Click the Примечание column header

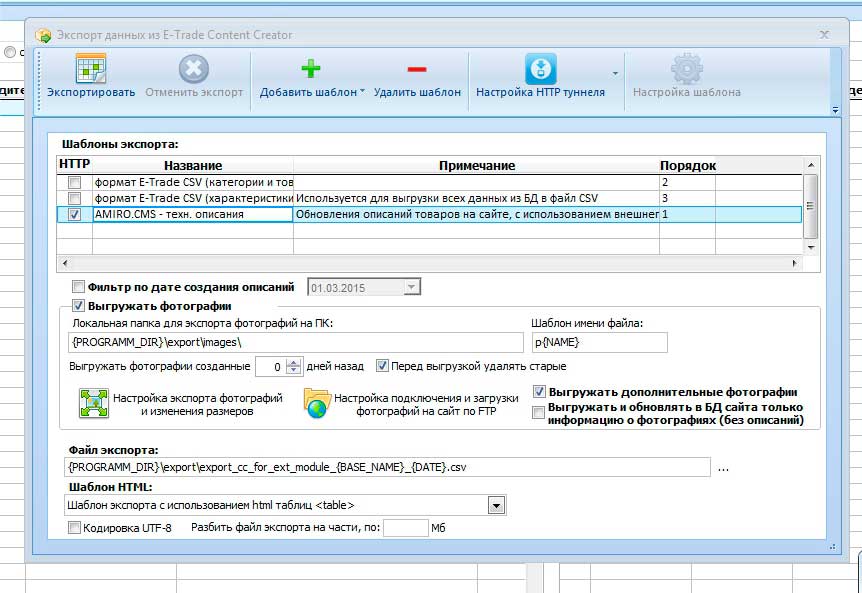477,165
